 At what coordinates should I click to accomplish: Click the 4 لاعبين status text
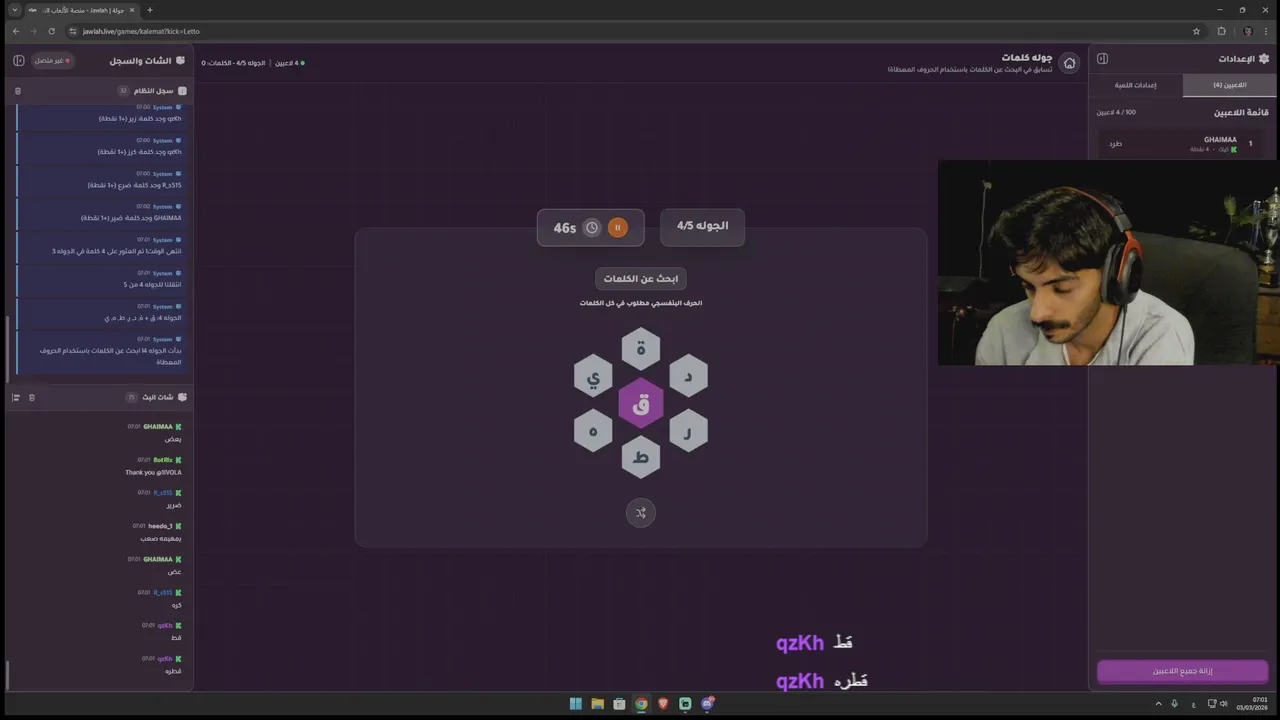click(x=288, y=63)
